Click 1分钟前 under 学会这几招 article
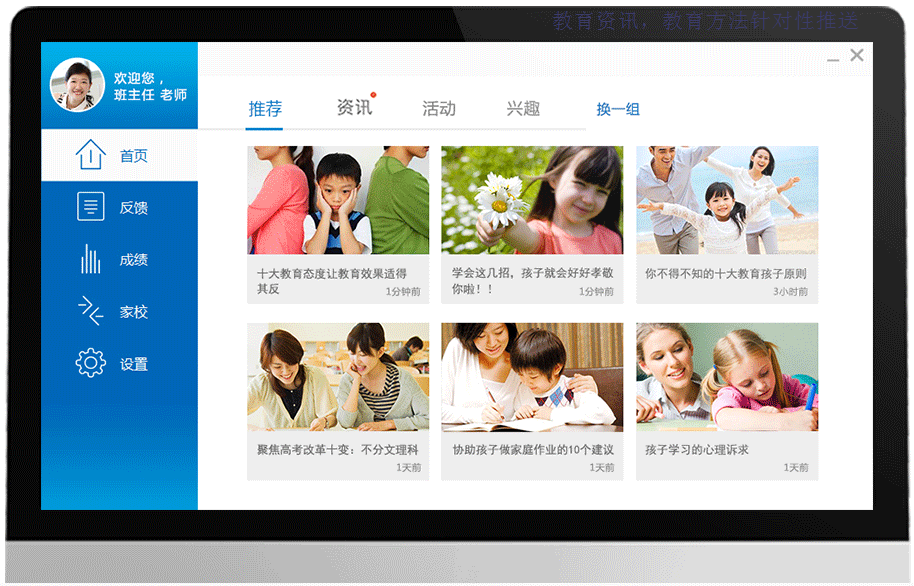Viewport: 914px width, 586px height. pyautogui.click(x=596, y=291)
